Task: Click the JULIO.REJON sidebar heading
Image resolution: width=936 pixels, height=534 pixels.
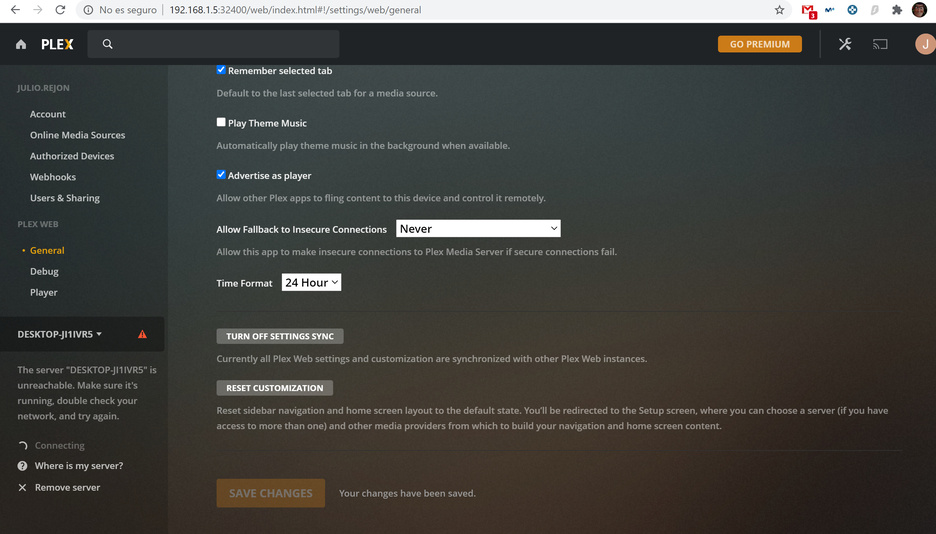Action: click(43, 88)
